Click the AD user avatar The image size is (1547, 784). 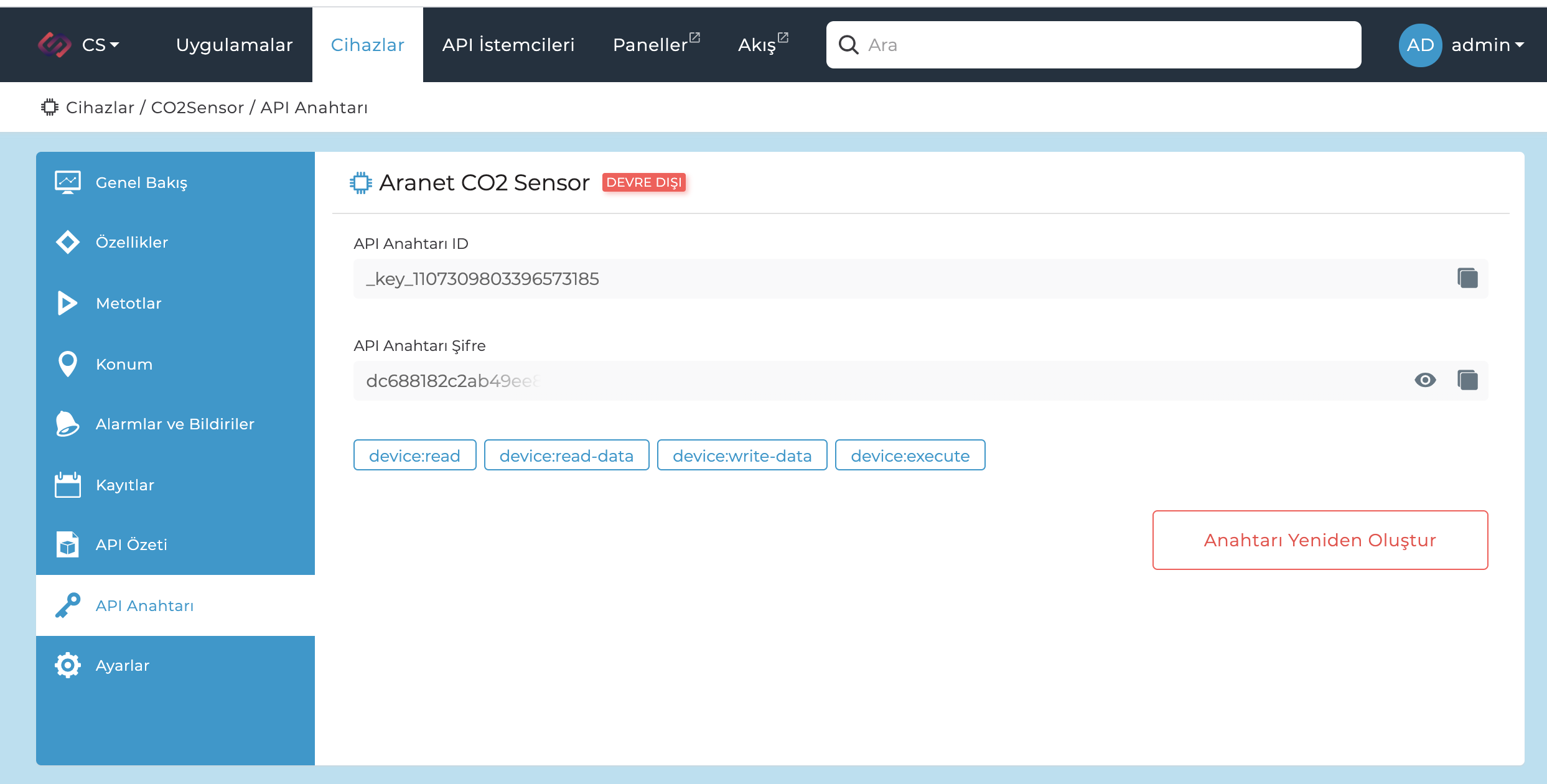click(1420, 45)
